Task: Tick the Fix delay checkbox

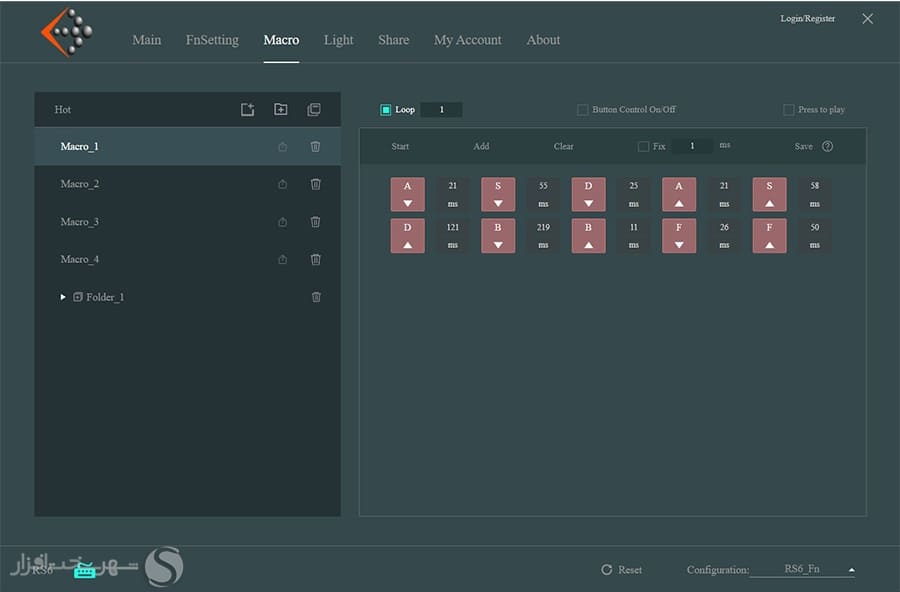Action: (643, 146)
